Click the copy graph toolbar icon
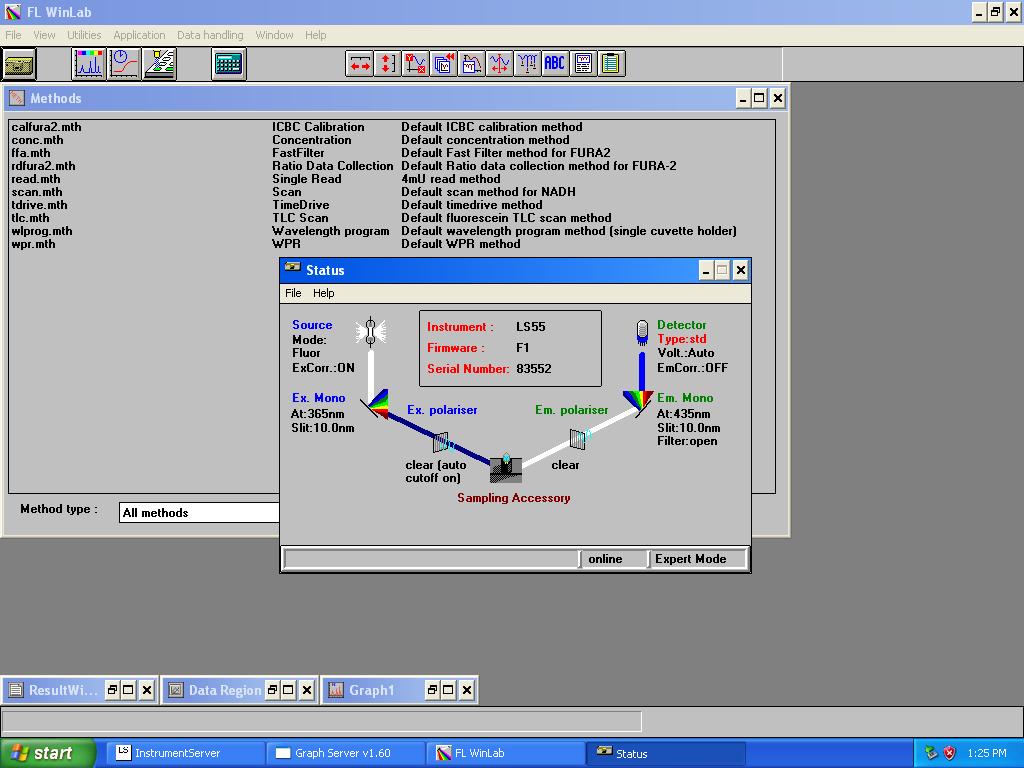The height and width of the screenshot is (768, 1024). [443, 63]
